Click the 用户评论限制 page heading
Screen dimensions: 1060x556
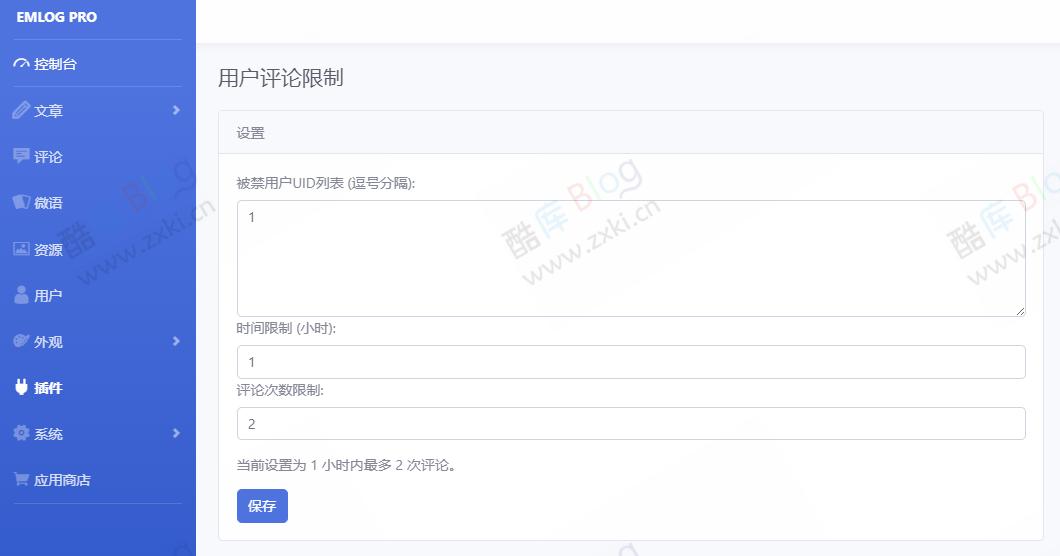pyautogui.click(x=281, y=78)
